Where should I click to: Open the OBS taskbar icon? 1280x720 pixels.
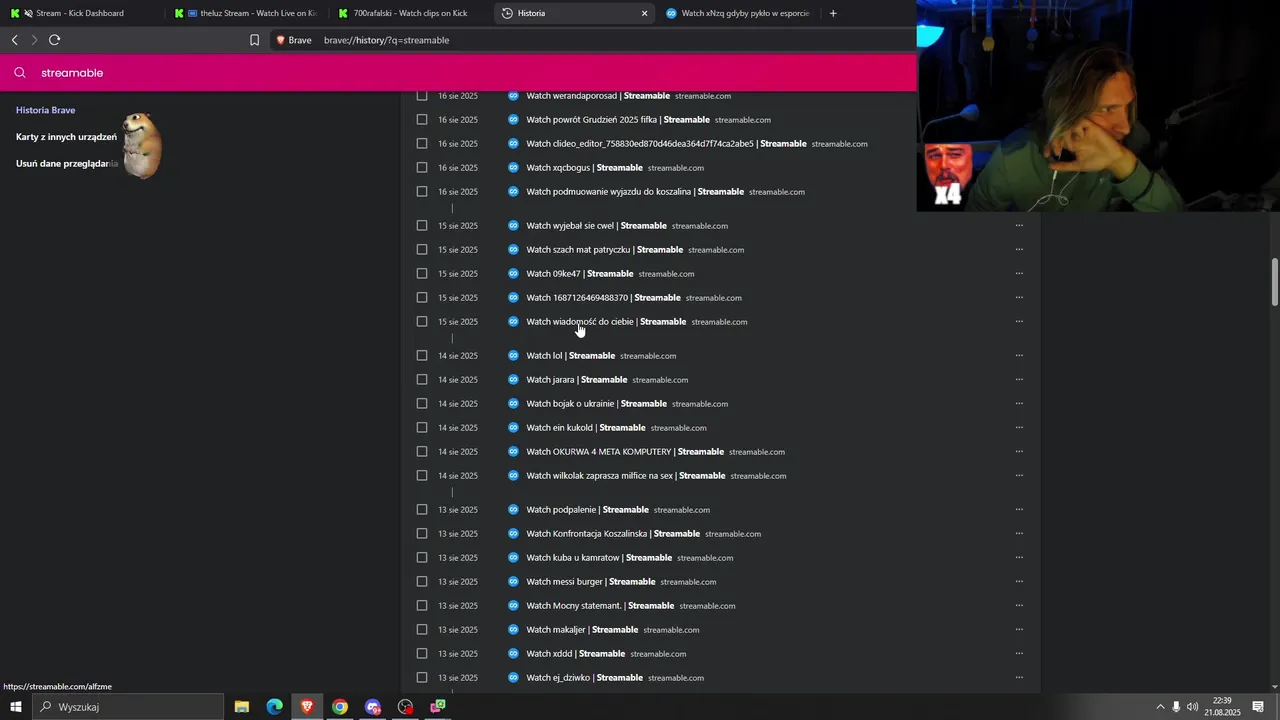click(405, 707)
